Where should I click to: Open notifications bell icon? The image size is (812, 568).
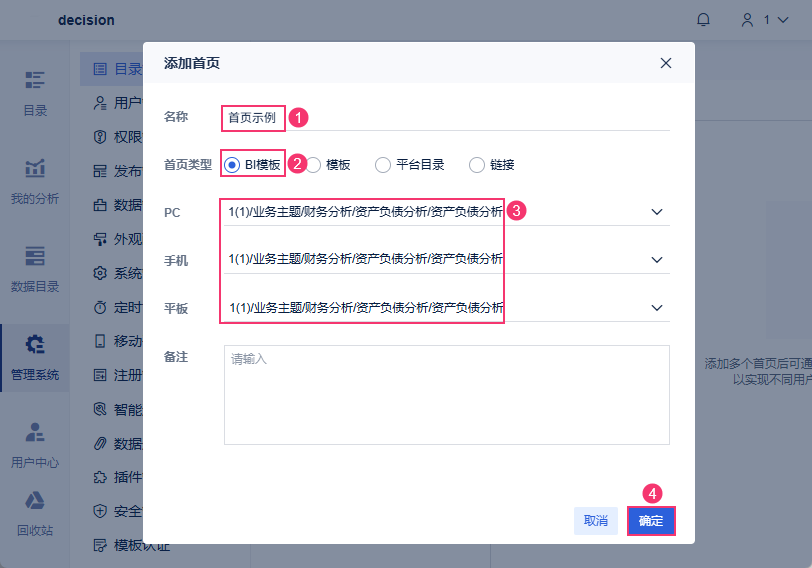(703, 20)
